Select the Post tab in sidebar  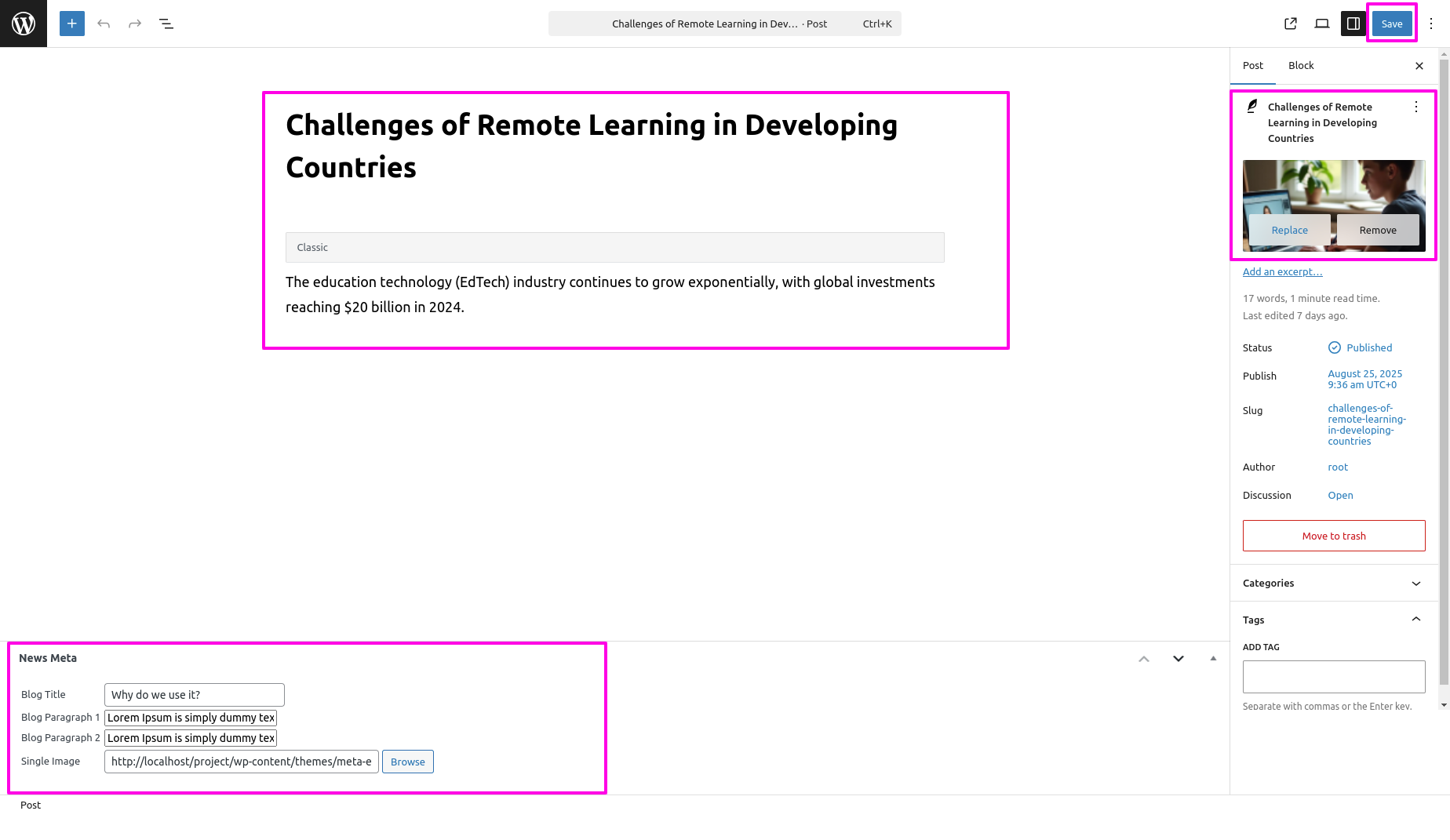[1253, 66]
